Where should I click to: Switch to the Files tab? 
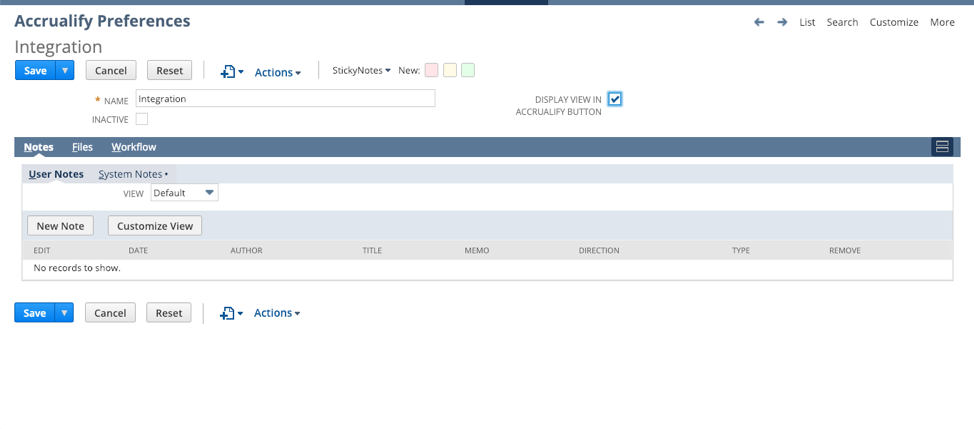click(x=83, y=147)
